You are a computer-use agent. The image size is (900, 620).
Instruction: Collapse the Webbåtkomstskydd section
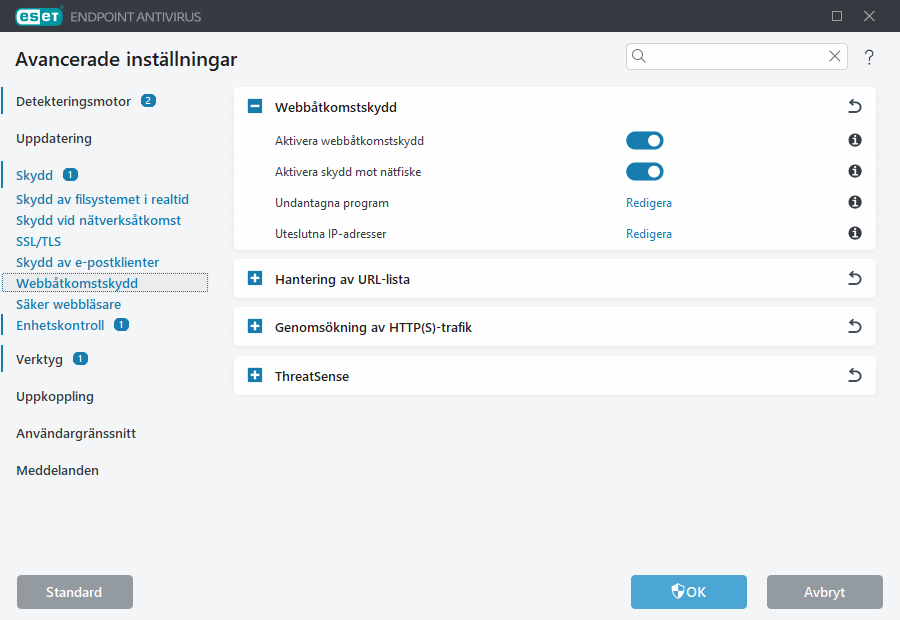[x=254, y=105]
